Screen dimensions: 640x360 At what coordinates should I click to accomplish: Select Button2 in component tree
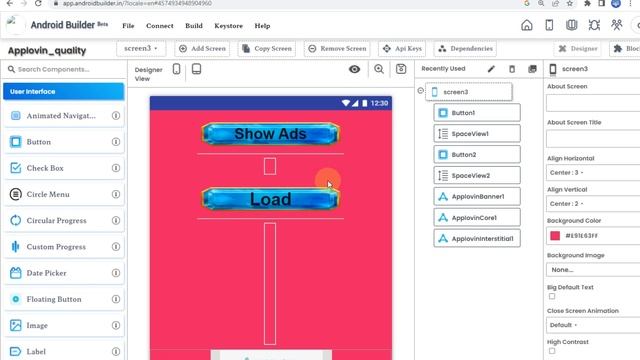[x=477, y=155]
